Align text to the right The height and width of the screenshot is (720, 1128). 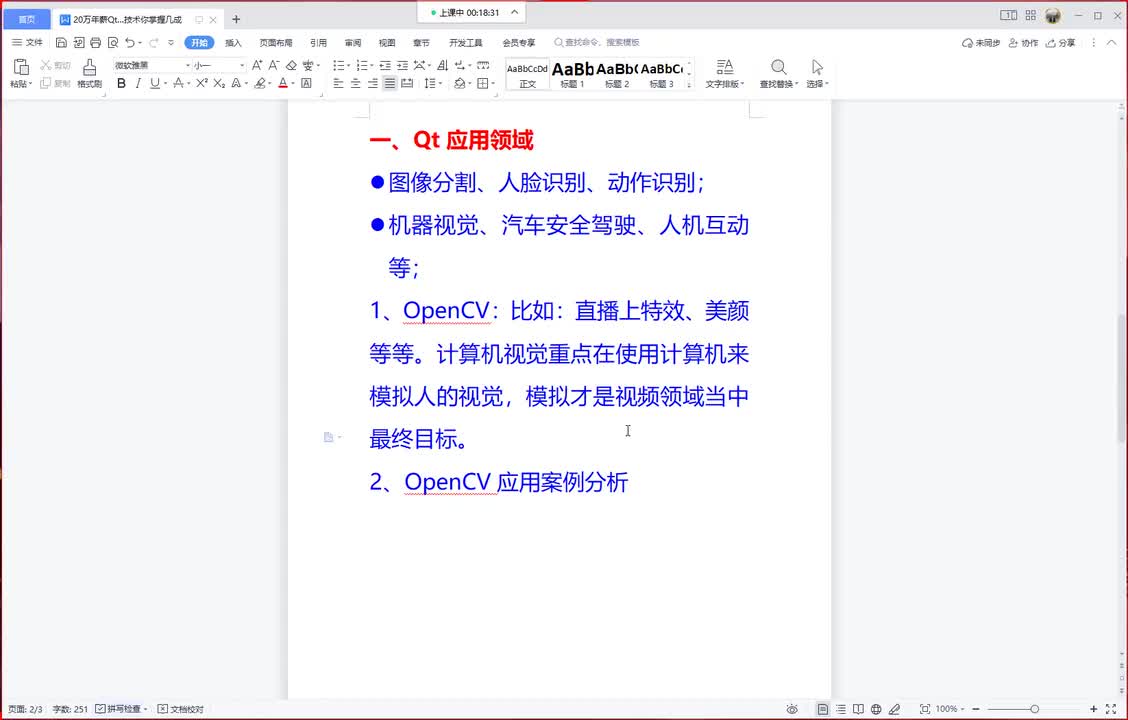point(373,83)
